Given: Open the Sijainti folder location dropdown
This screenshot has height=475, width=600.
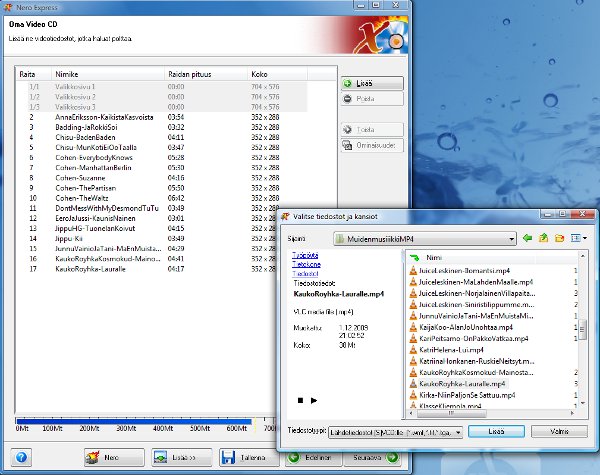Looking at the screenshot, I should tap(511, 239).
